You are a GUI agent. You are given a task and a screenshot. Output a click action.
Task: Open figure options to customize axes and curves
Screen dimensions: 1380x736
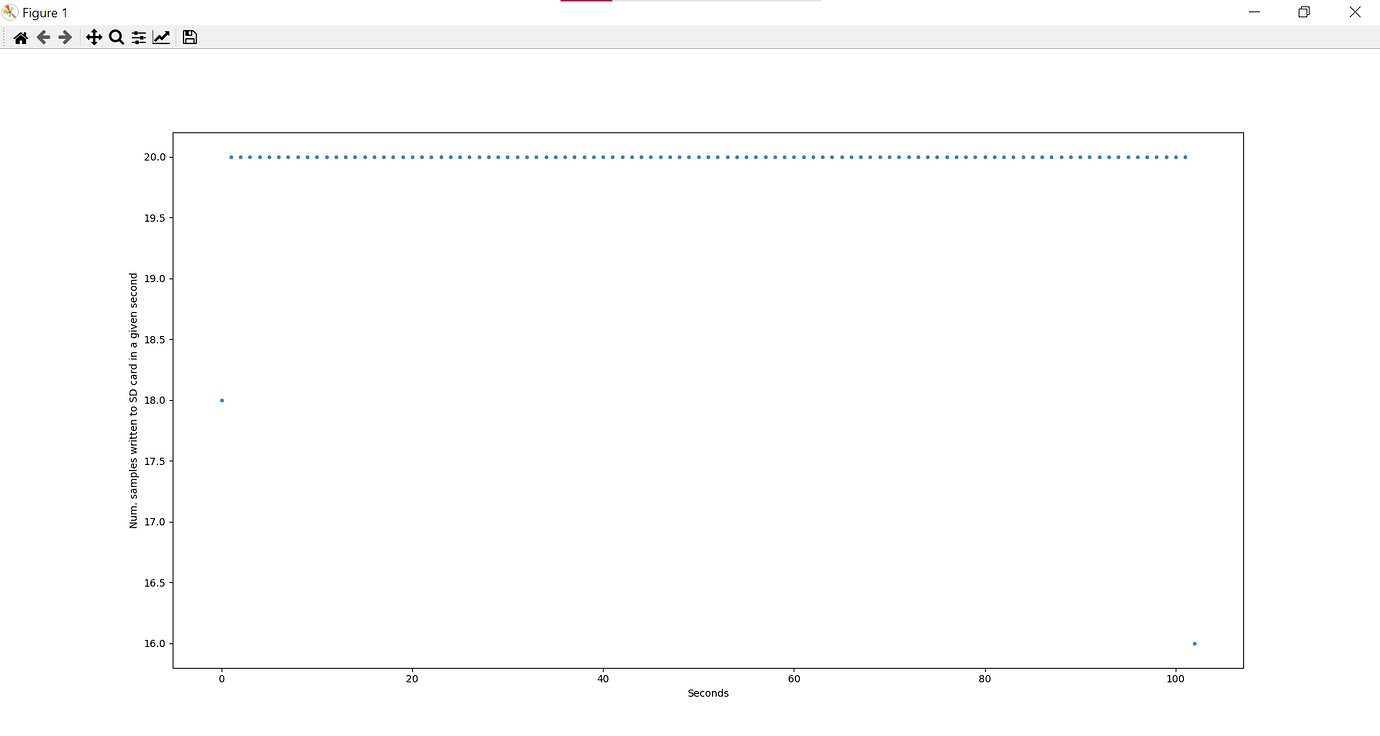click(162, 36)
